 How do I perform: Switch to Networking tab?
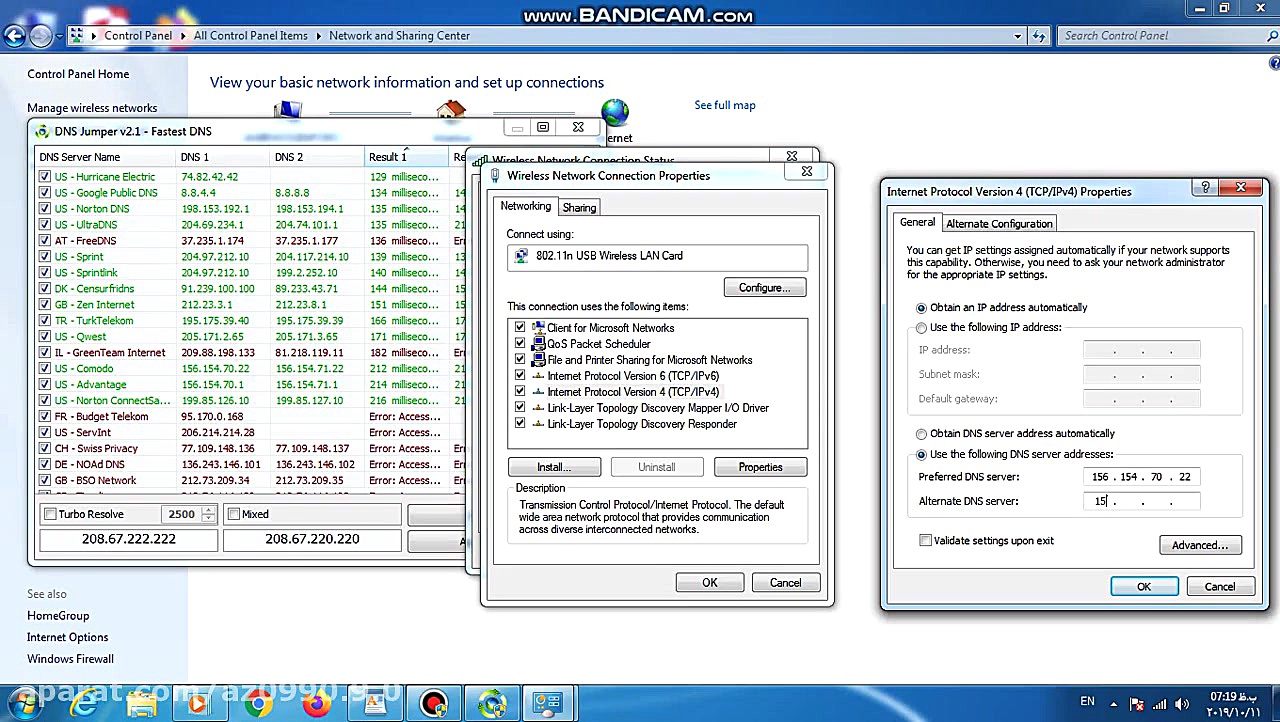(526, 206)
